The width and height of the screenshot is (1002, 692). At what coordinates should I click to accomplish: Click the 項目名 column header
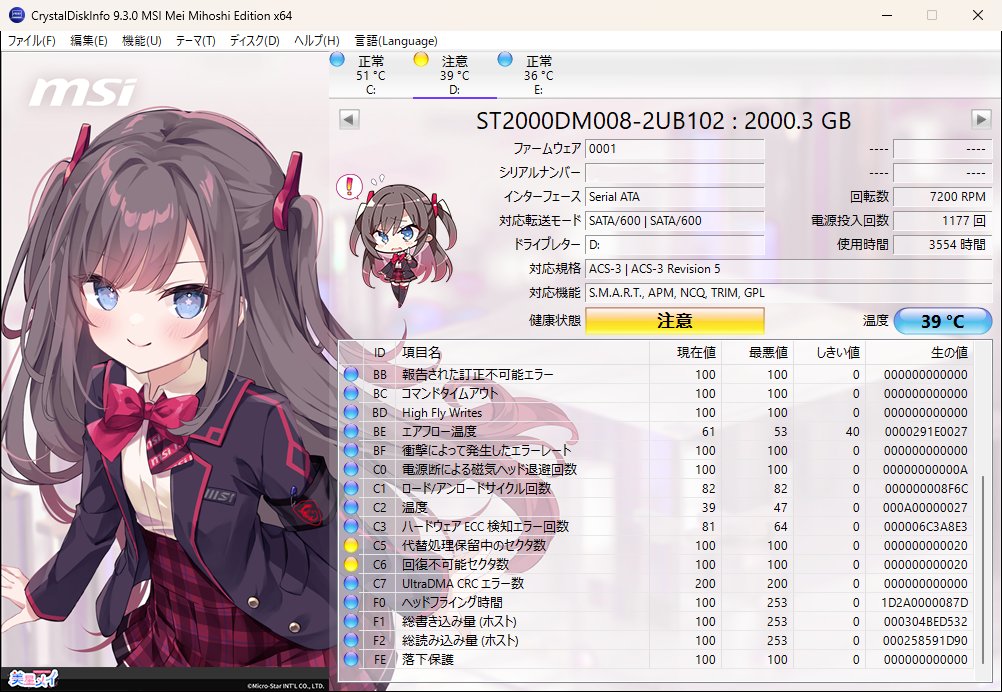point(522,353)
